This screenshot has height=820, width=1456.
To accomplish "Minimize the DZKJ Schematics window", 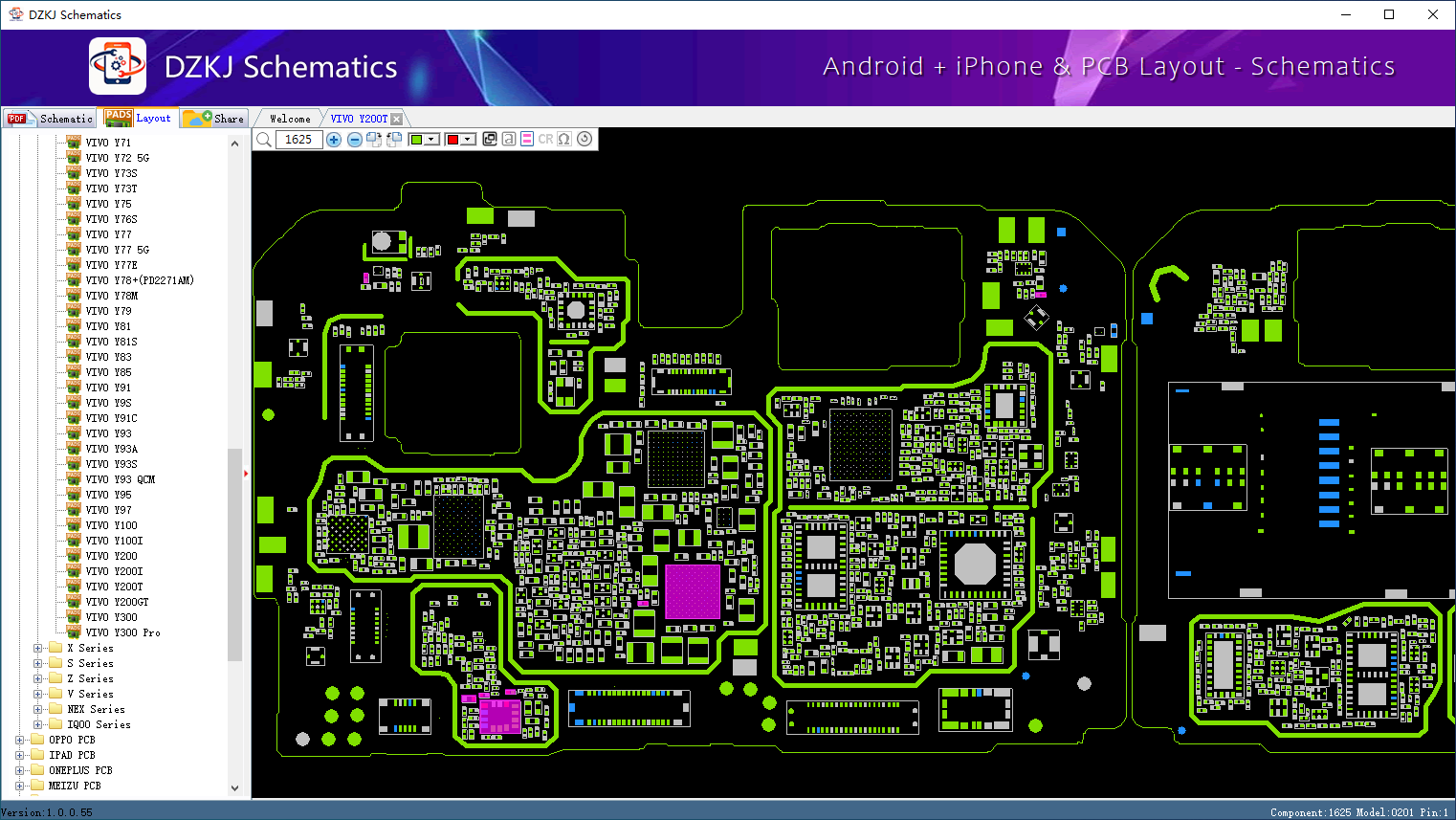I will point(1345,14).
